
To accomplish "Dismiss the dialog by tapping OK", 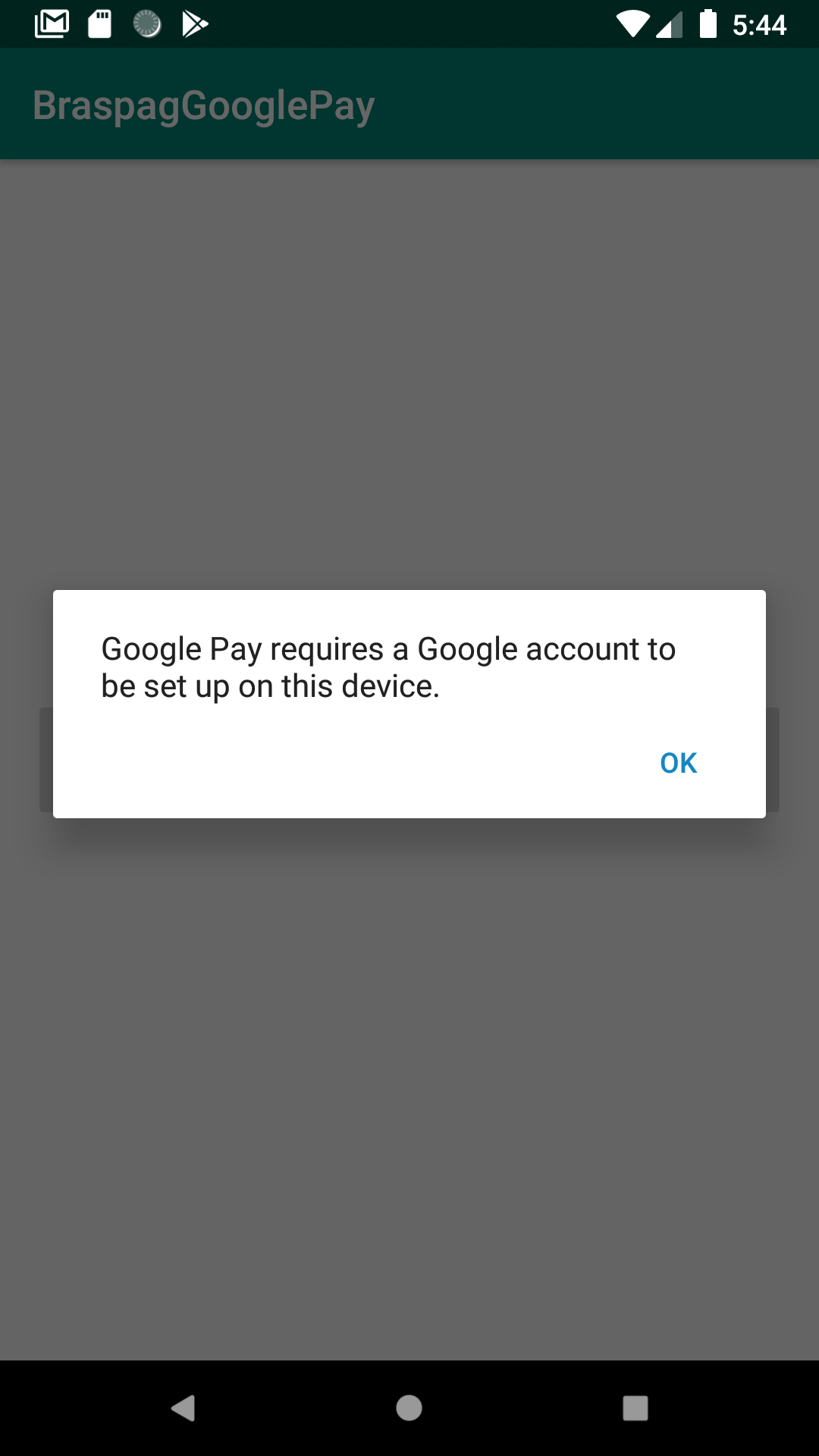I will [678, 763].
